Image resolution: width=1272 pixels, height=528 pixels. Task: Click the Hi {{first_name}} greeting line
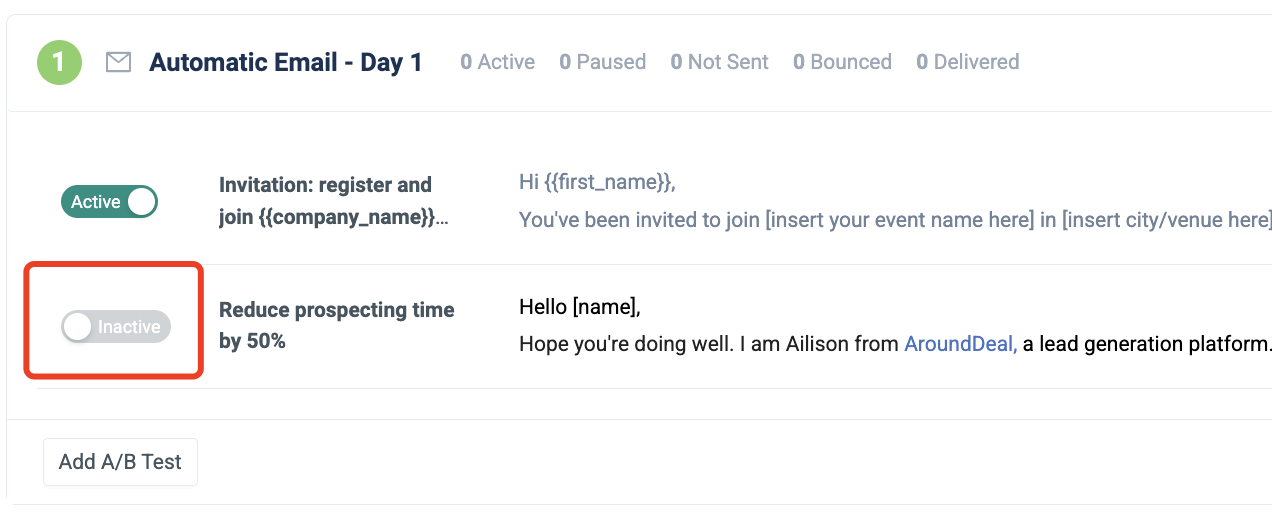click(597, 182)
